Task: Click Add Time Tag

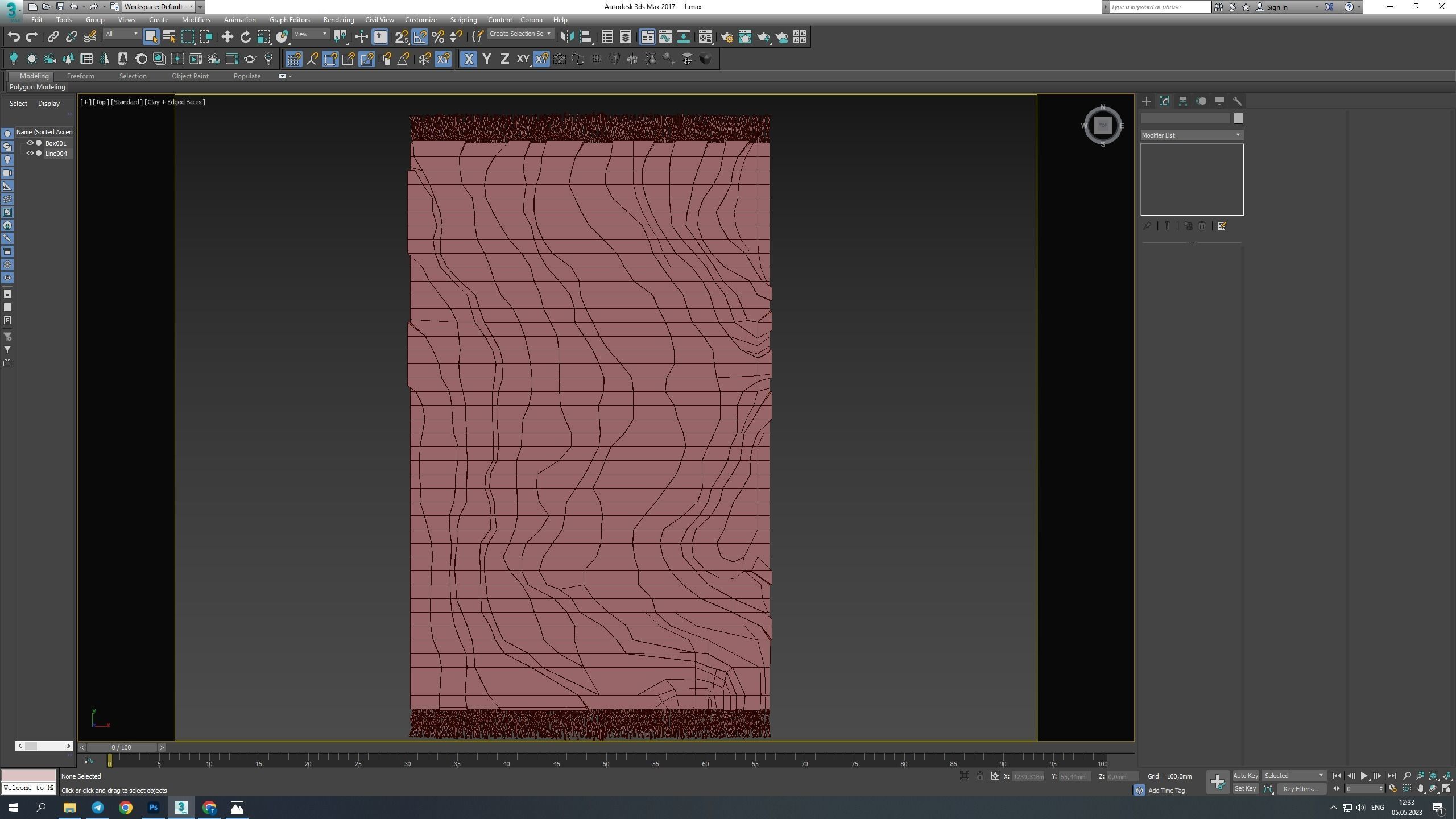Action: 1166,791
